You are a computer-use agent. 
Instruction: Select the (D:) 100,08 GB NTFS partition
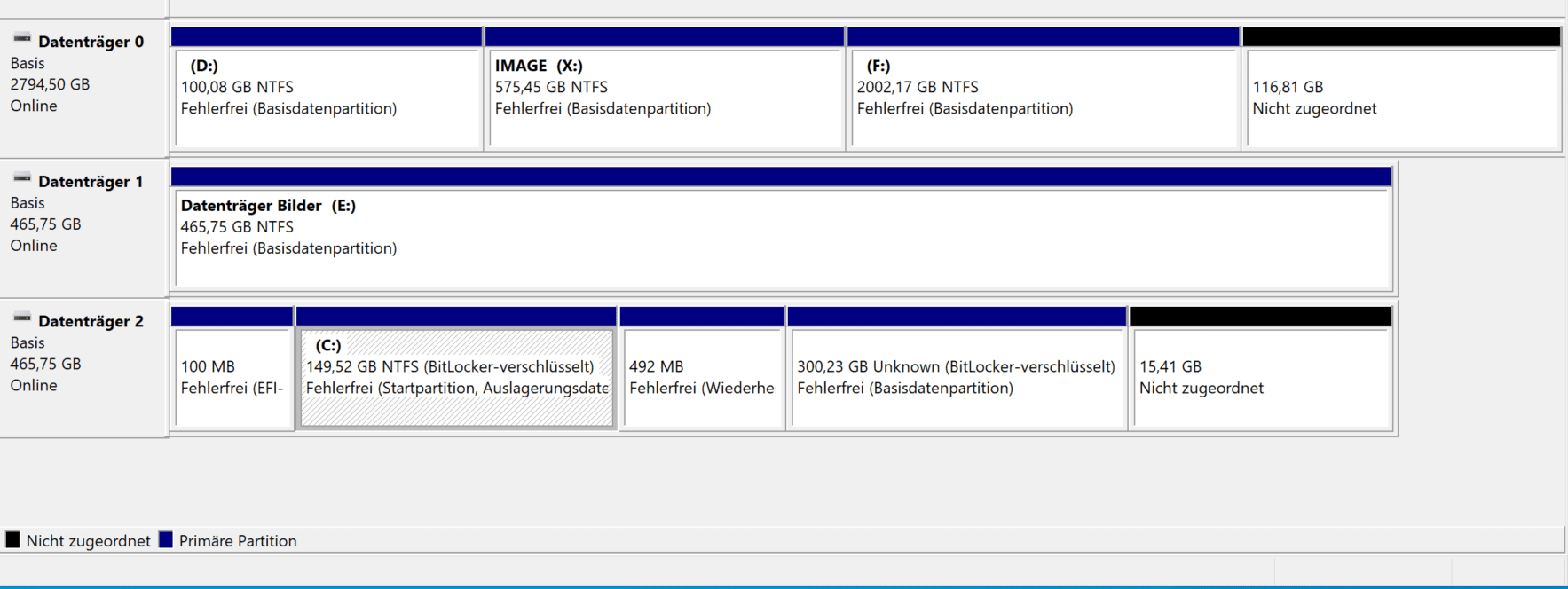coord(327,98)
